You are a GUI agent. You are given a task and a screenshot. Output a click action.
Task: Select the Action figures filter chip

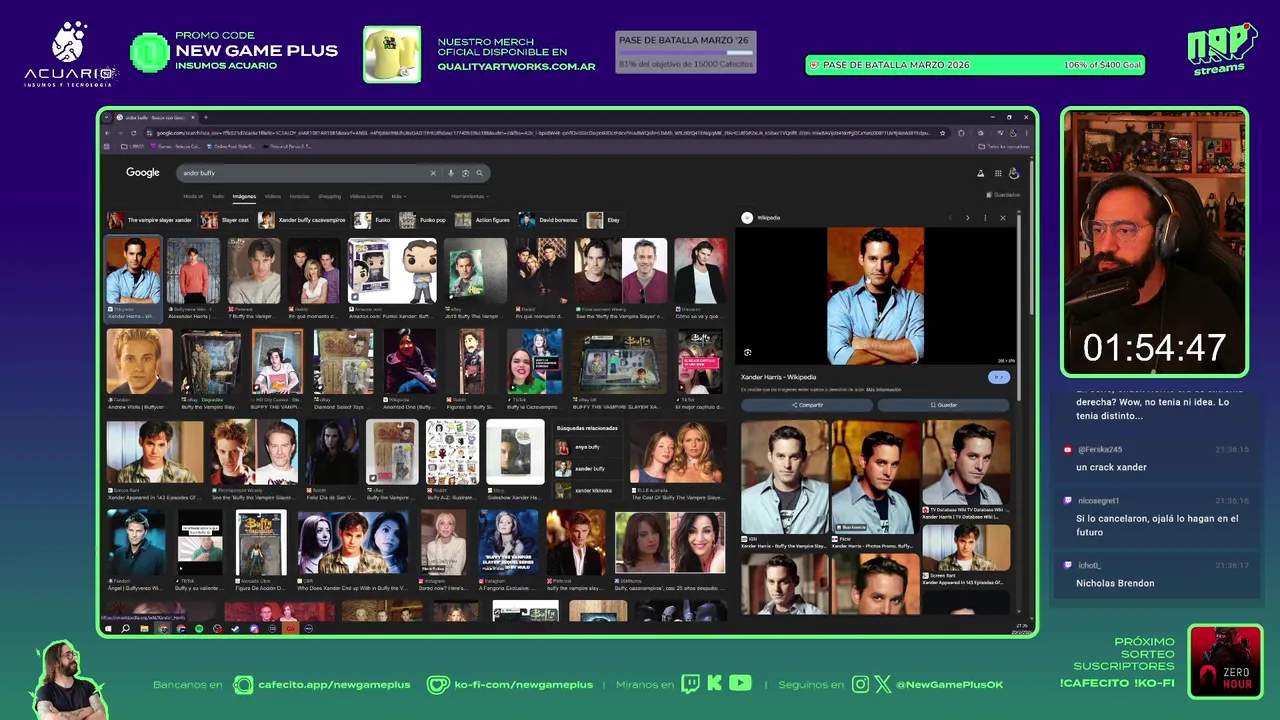pyautogui.click(x=483, y=220)
